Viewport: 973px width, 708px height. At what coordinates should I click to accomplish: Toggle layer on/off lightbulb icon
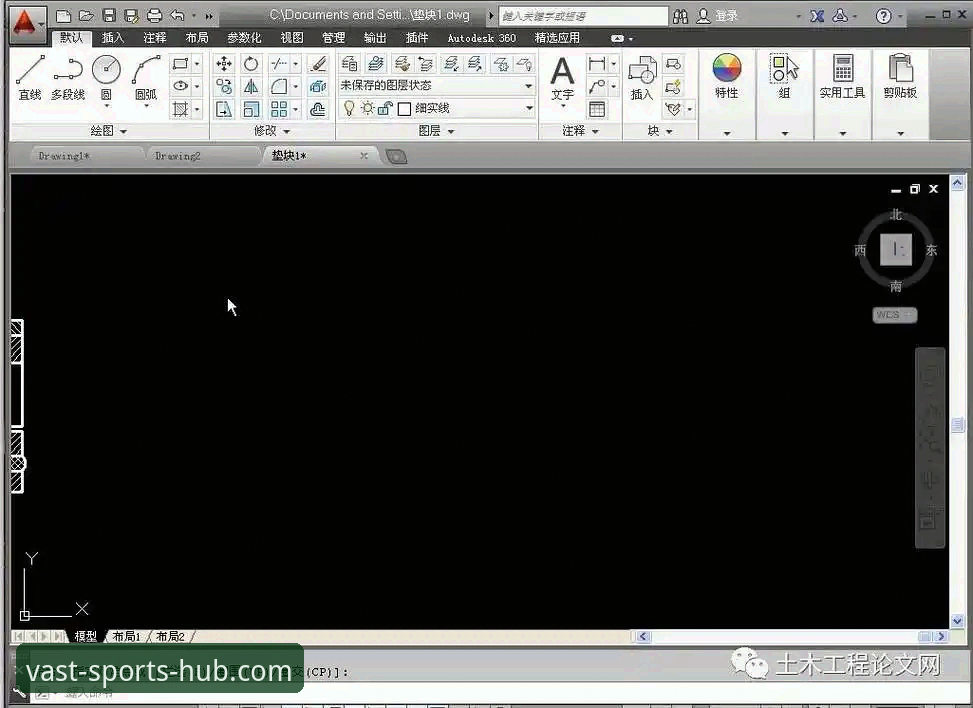(x=349, y=109)
